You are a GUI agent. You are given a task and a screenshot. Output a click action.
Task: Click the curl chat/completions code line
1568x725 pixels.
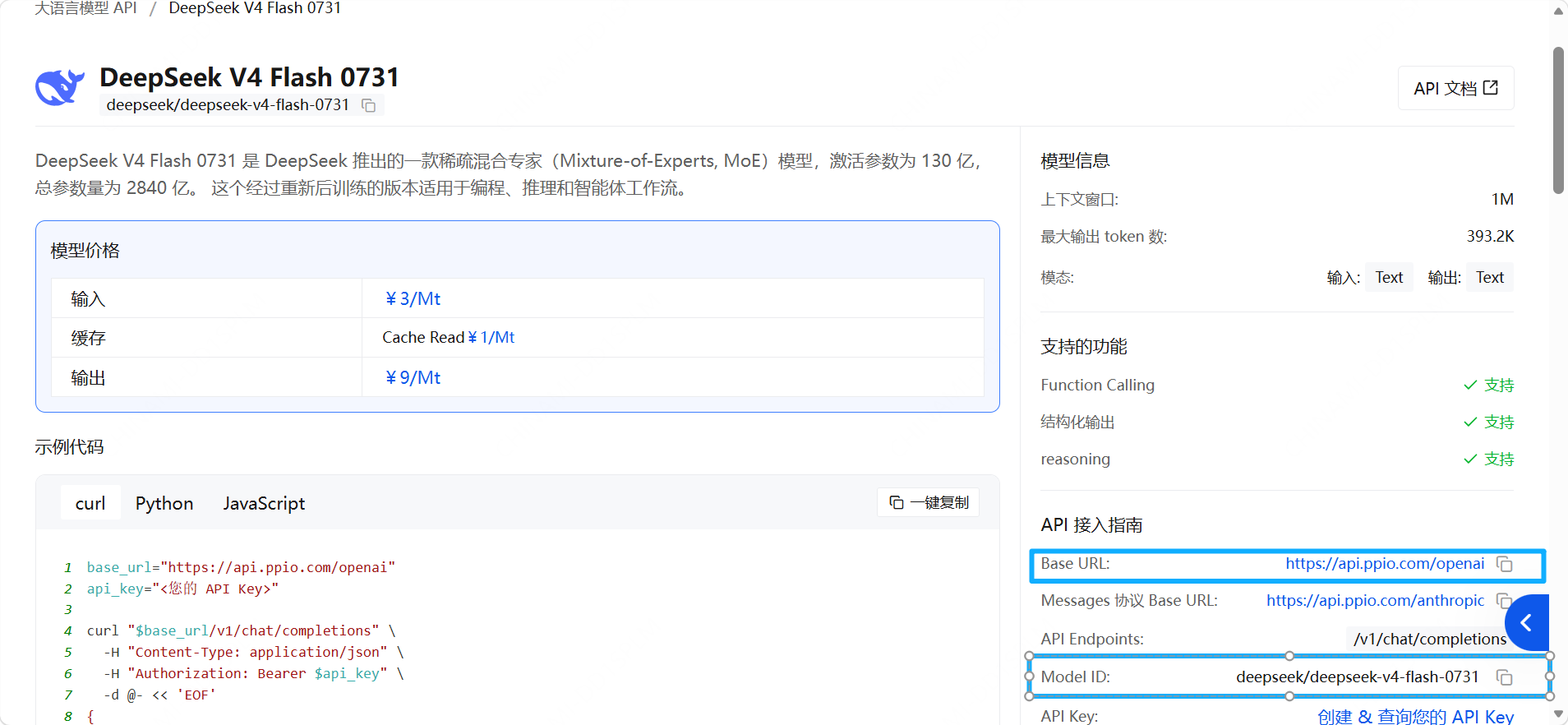[241, 630]
